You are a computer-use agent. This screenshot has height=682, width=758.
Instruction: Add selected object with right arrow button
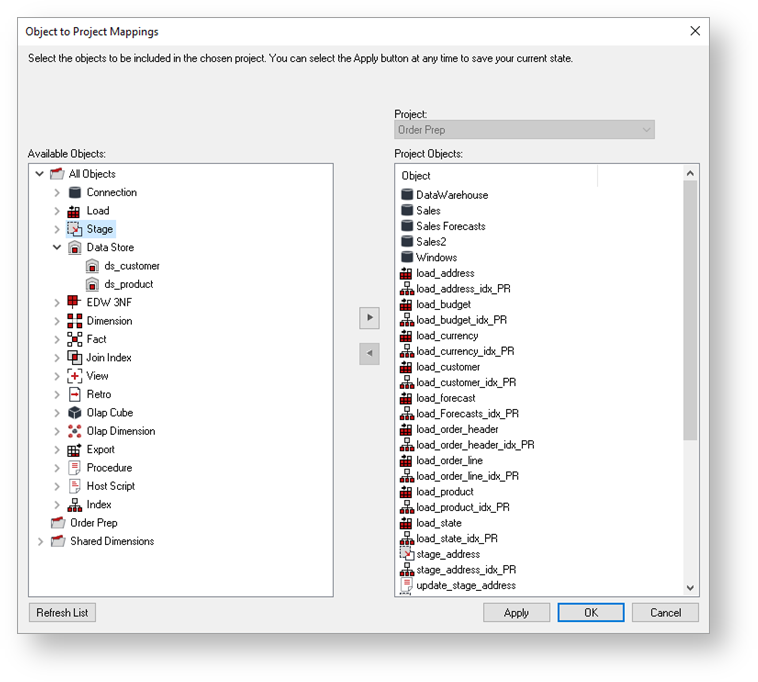point(369,317)
